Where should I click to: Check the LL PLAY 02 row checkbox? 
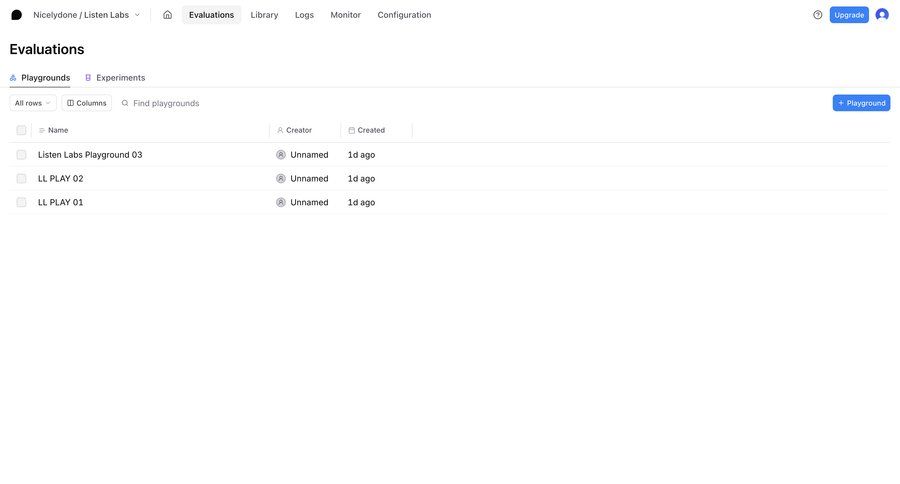click(x=21, y=179)
